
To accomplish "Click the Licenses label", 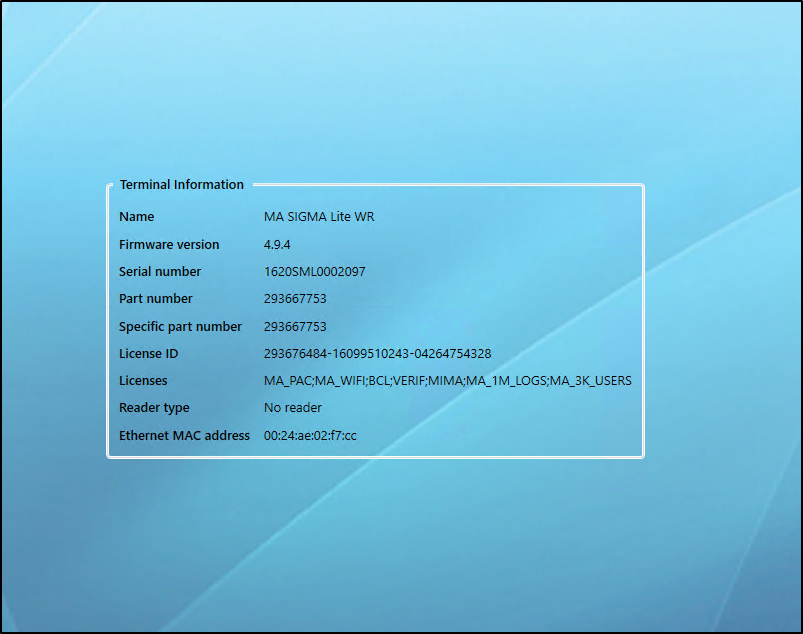I will [x=143, y=381].
